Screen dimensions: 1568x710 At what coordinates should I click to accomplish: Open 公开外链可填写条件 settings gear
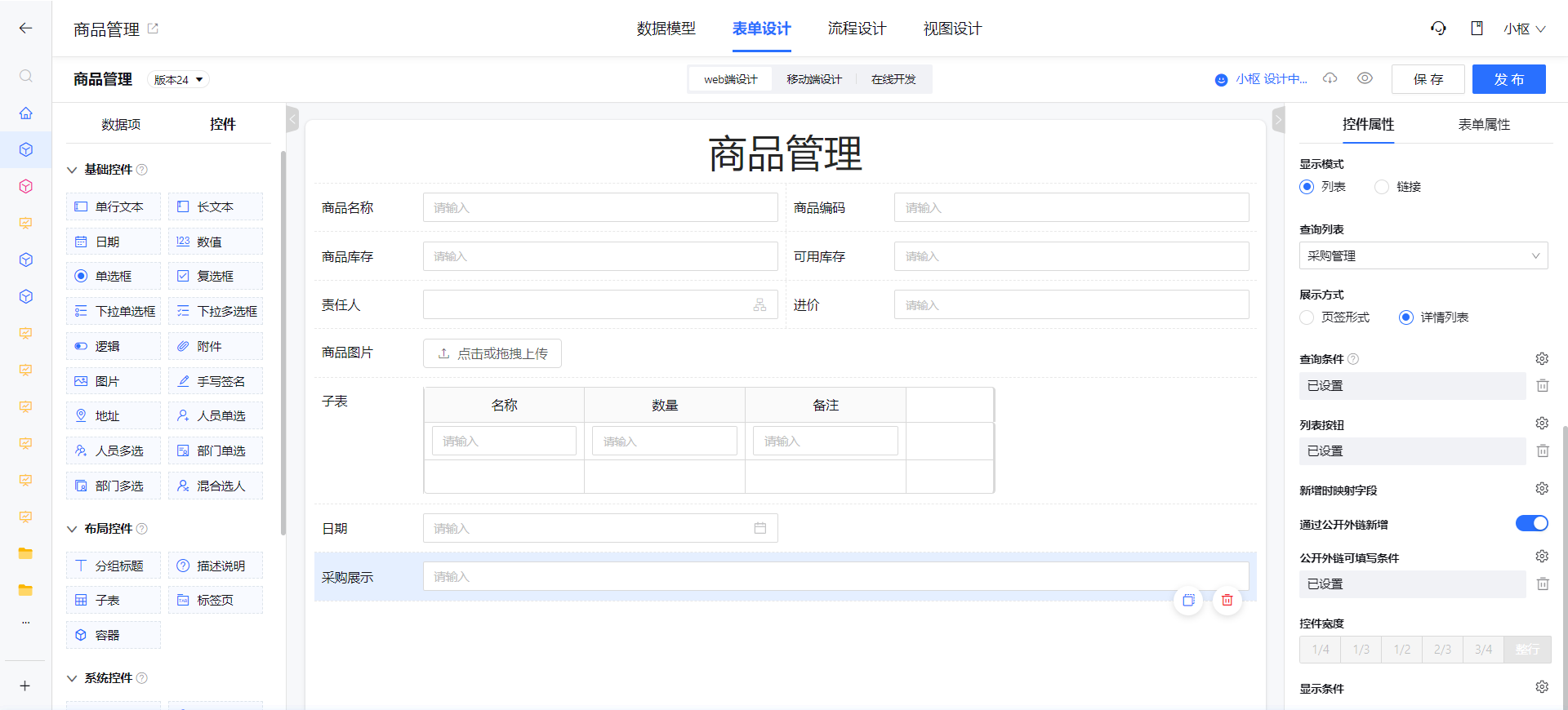pyautogui.click(x=1542, y=556)
